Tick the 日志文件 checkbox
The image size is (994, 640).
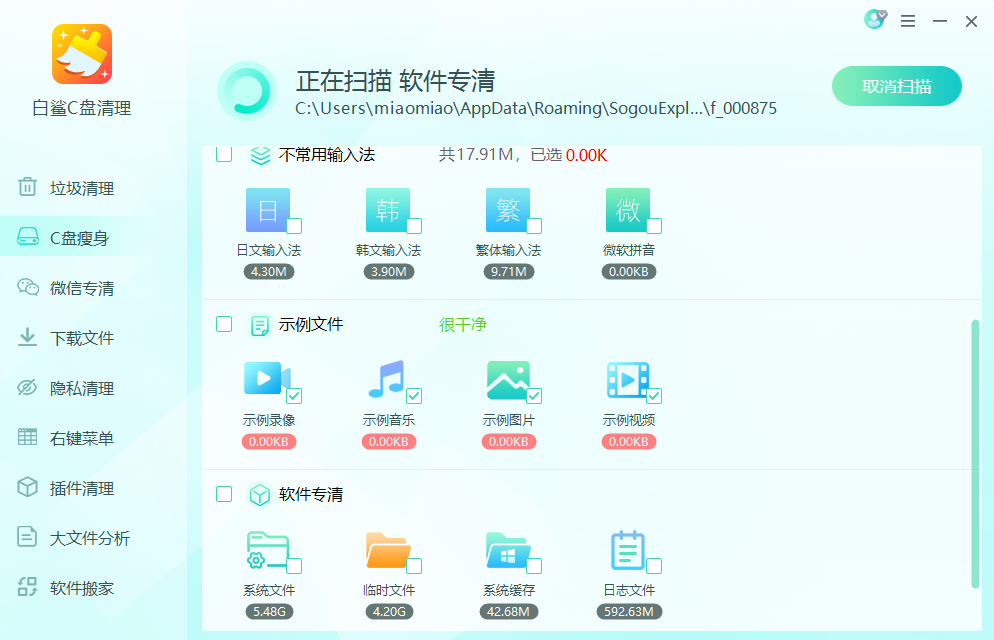pos(654,566)
